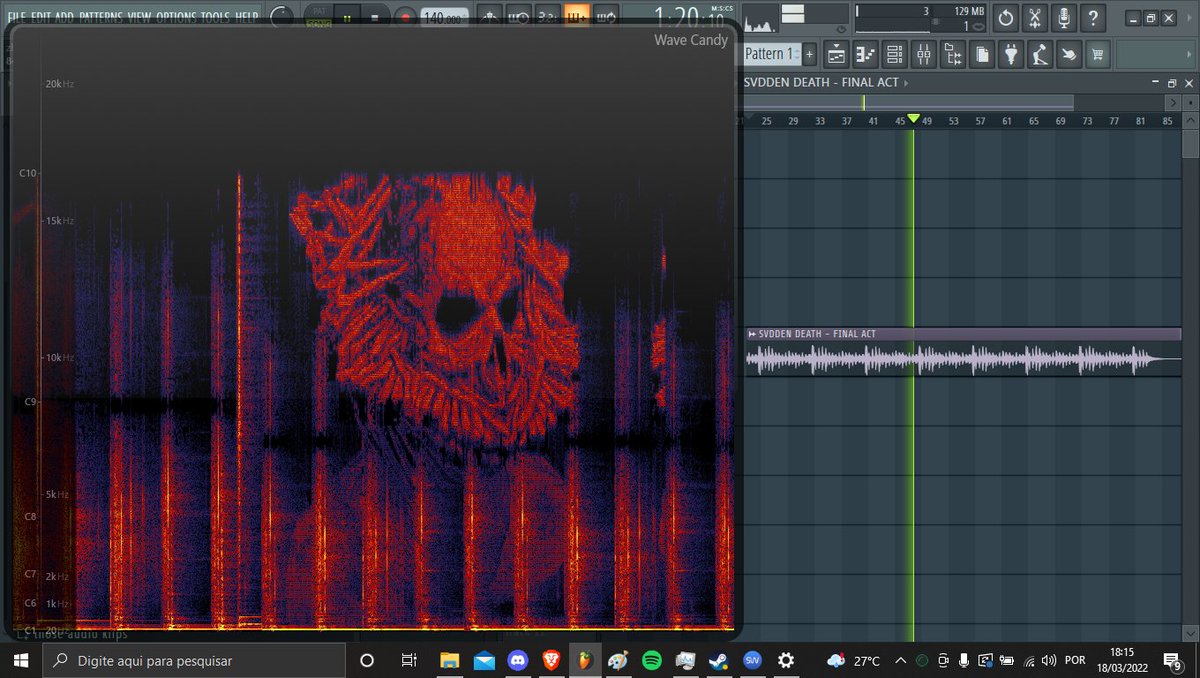Open the ADD menu
This screenshot has height=678, width=1200.
(x=65, y=17)
